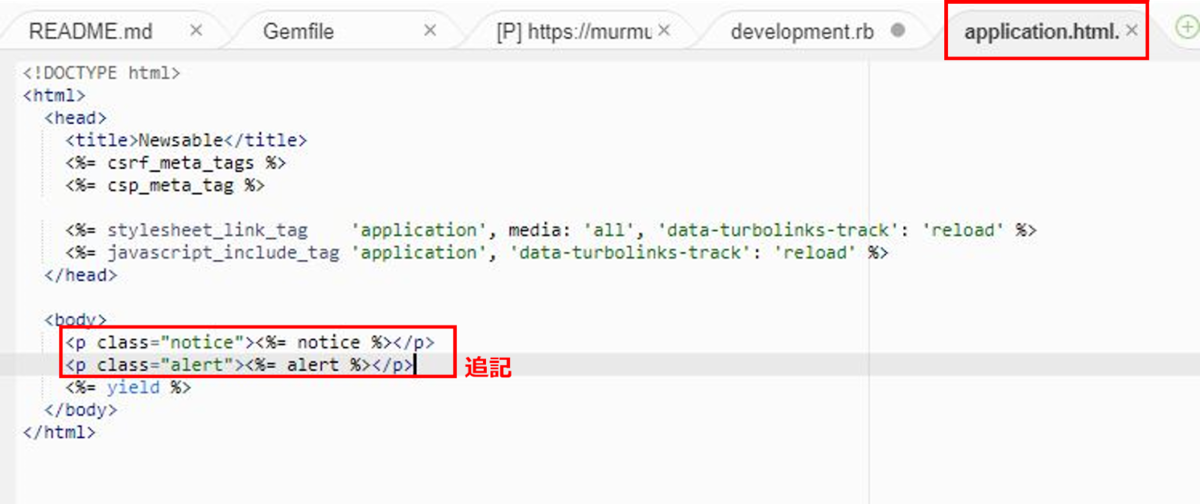Open a new tab with plus icon
Image resolution: width=1200 pixels, height=504 pixels.
(x=1187, y=30)
